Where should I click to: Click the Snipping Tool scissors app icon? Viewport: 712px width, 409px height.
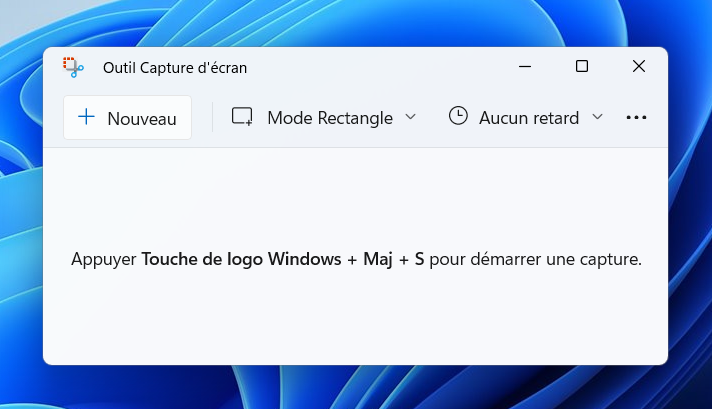73,68
